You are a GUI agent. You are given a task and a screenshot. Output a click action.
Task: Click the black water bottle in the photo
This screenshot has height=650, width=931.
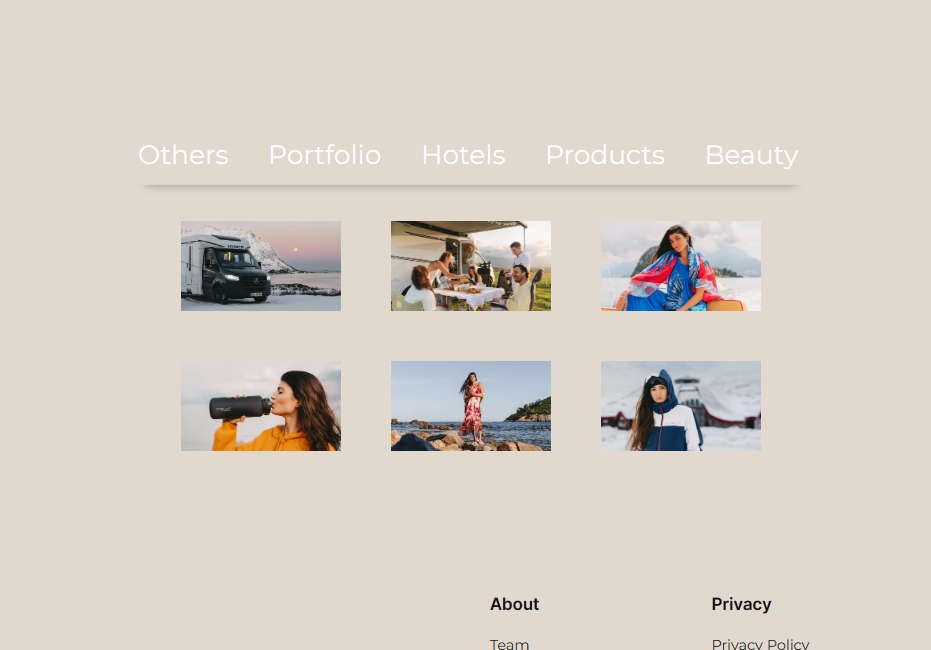coord(239,407)
